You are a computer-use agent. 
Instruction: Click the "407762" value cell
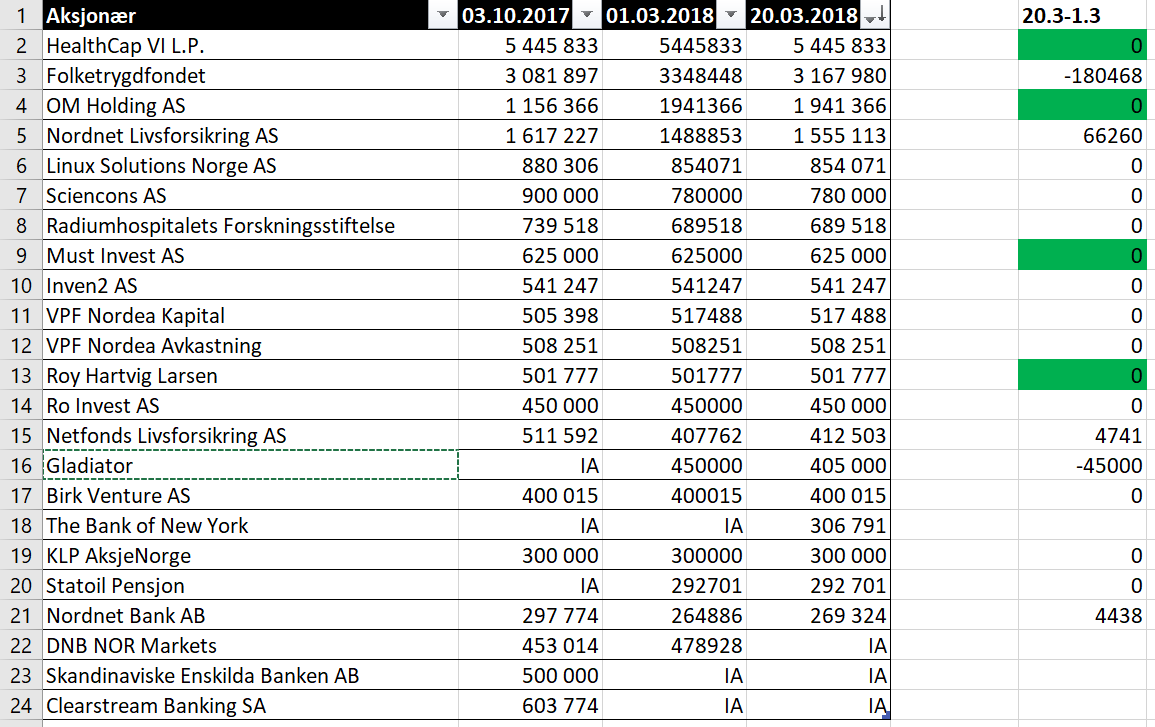coord(675,435)
